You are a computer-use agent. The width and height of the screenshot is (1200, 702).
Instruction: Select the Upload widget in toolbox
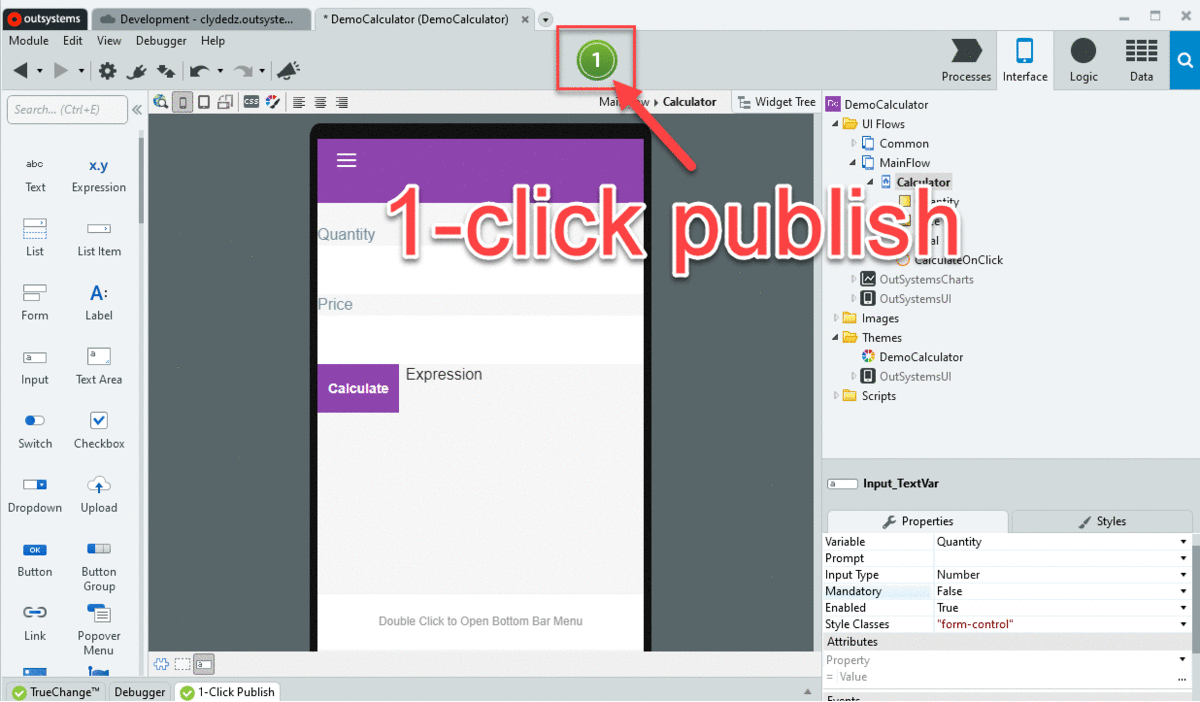99,495
